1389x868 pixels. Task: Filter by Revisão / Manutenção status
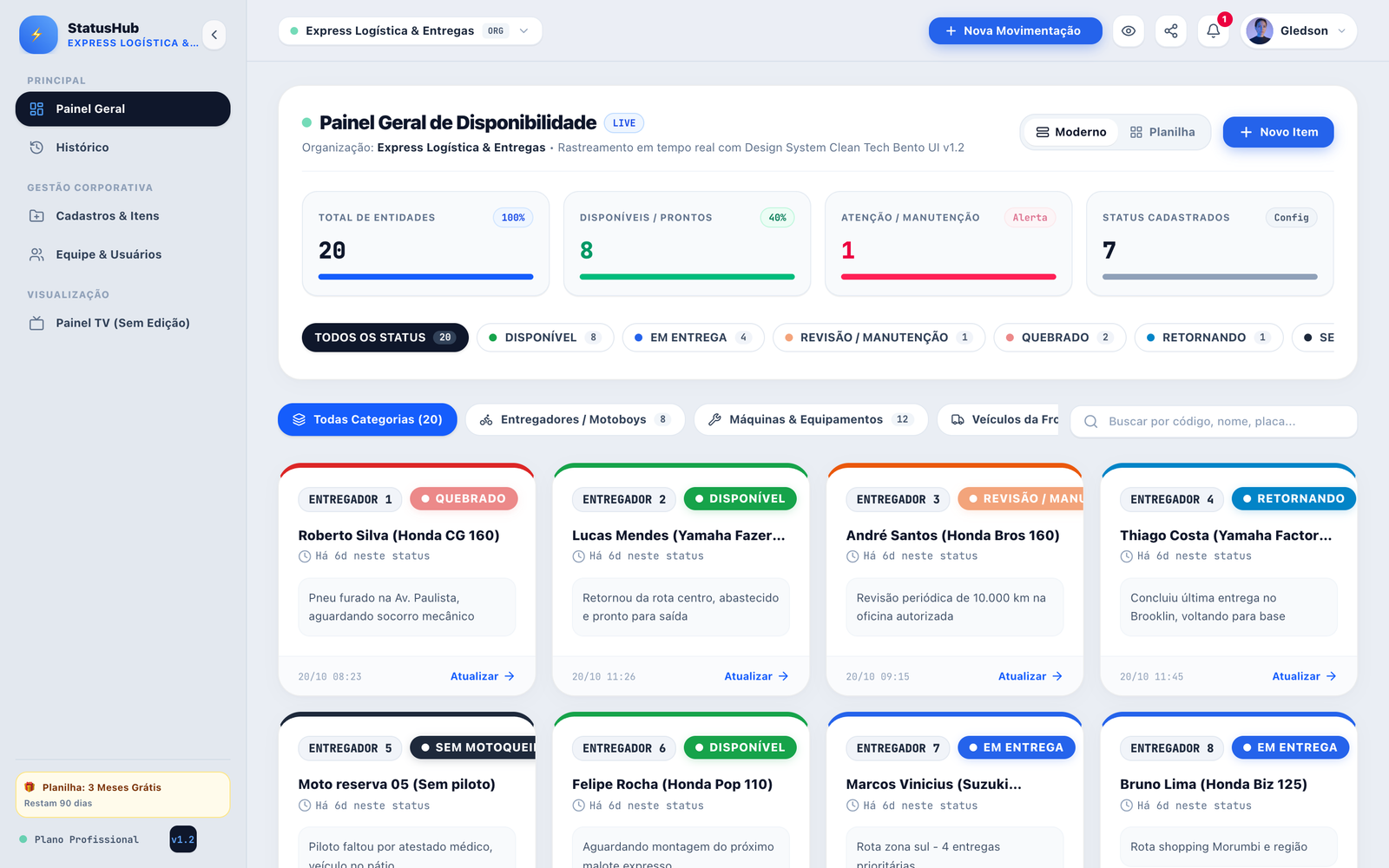pos(879,338)
